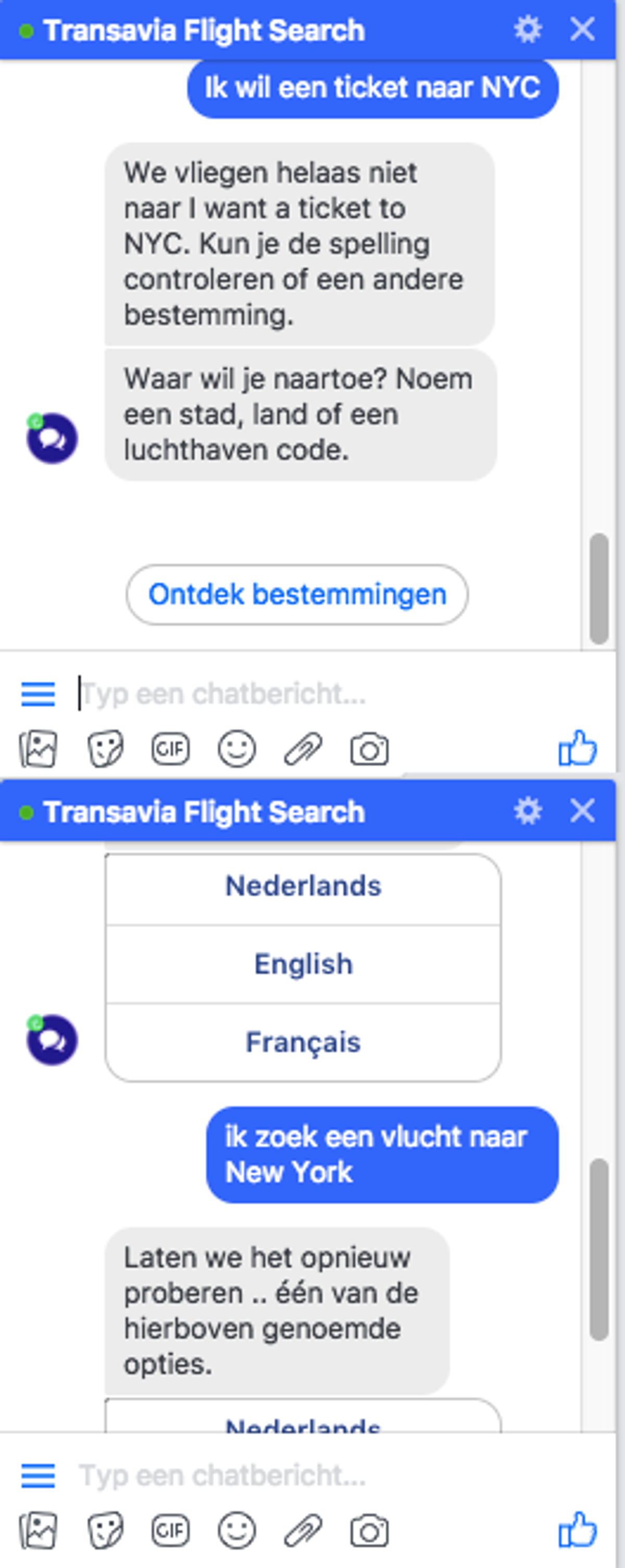This screenshot has width=625, height=1568.
Task: Choose Français language option
Action: [303, 1043]
